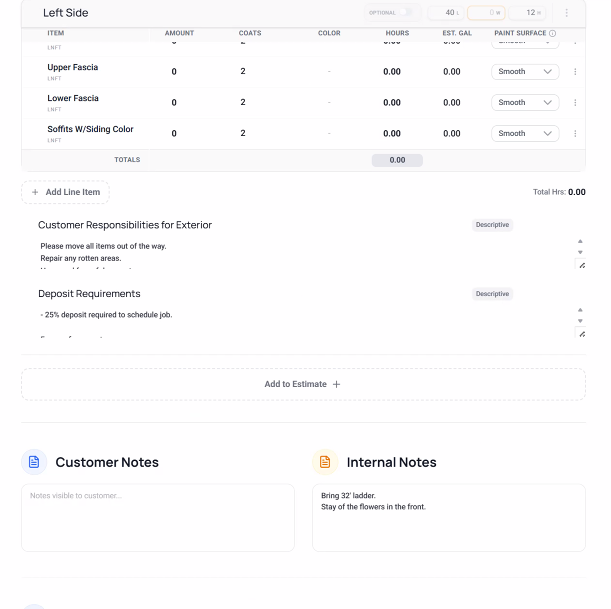Edit Customer Responsibilities text with pencil icon
611x609 pixels.
[582, 265]
